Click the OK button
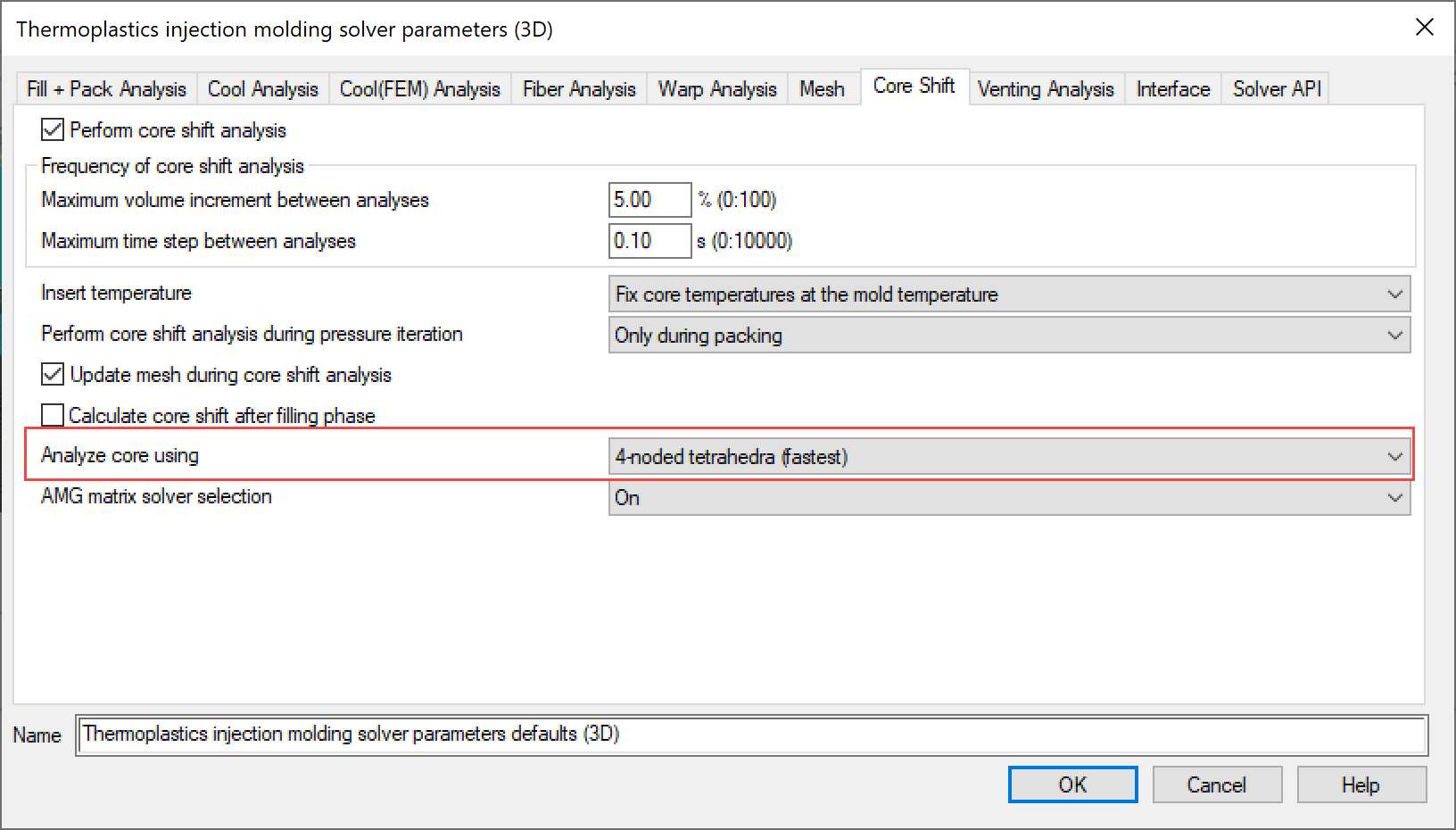Image resolution: width=1456 pixels, height=830 pixels. 1072,784
